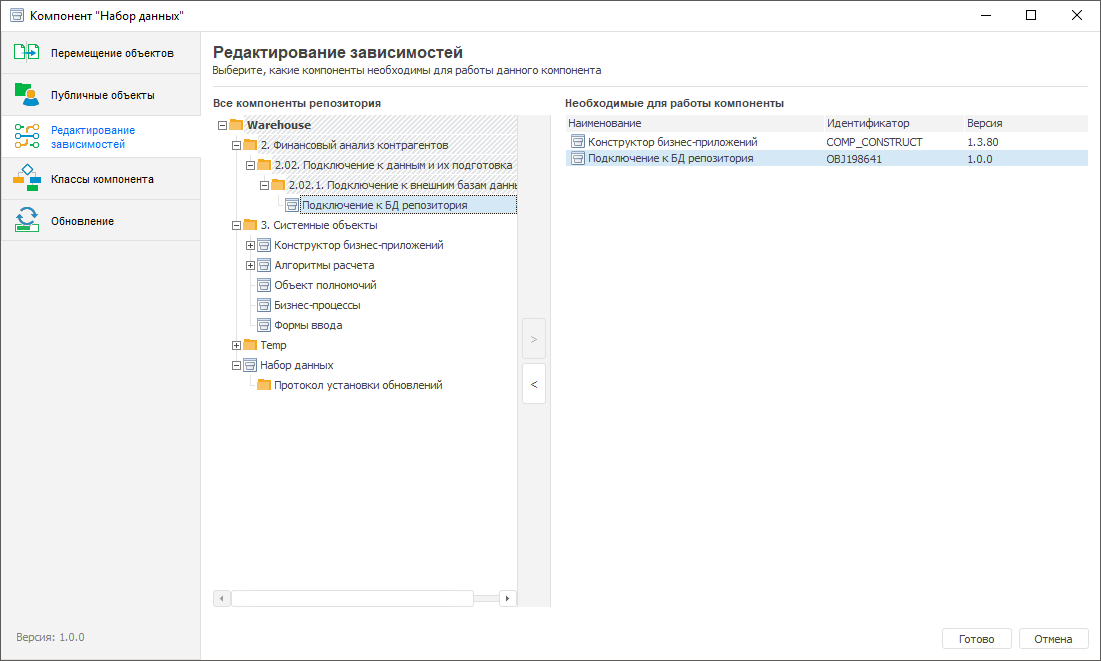Open the Публичные объекты tab
Viewport: 1101px width, 661px height.
102,95
